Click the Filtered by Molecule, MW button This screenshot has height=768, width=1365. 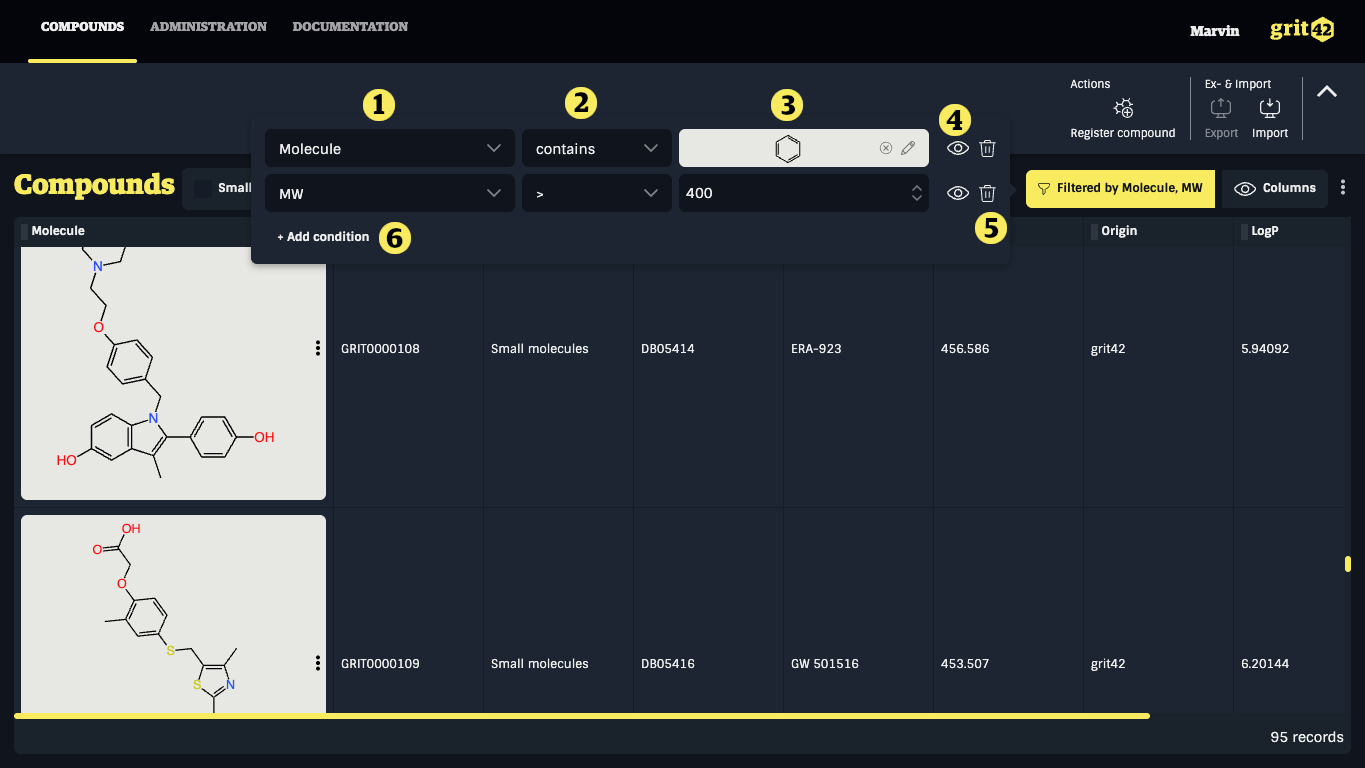coord(1120,188)
